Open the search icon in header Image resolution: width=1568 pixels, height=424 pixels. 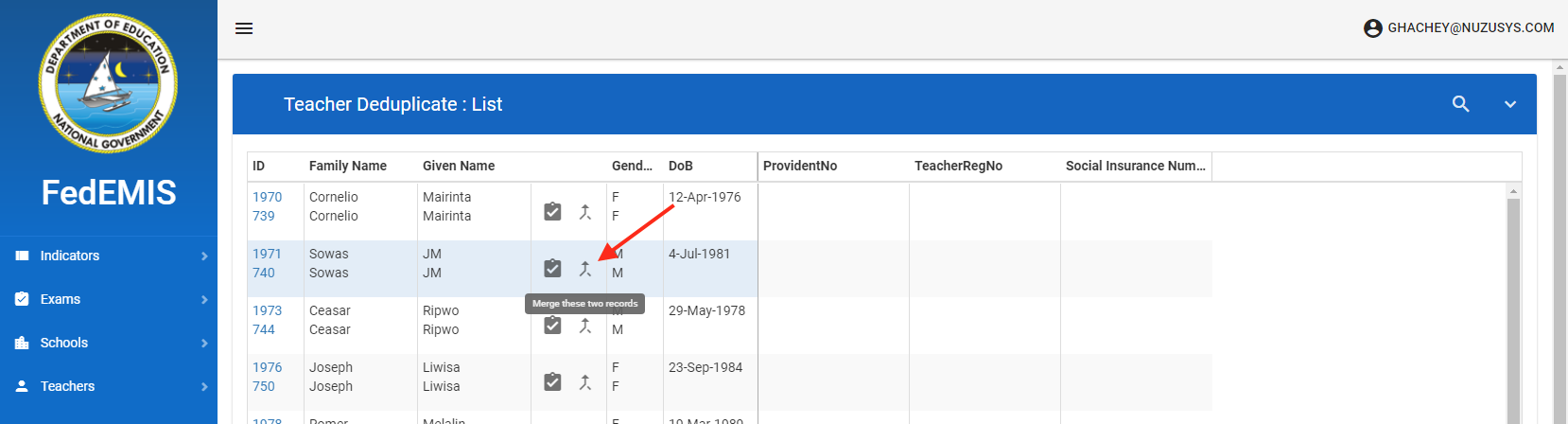pyautogui.click(x=1461, y=104)
